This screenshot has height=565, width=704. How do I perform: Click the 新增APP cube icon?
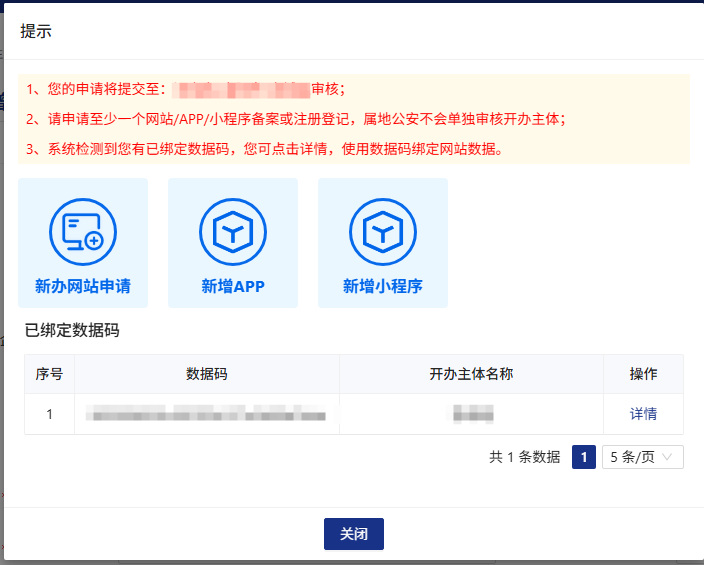point(233,232)
